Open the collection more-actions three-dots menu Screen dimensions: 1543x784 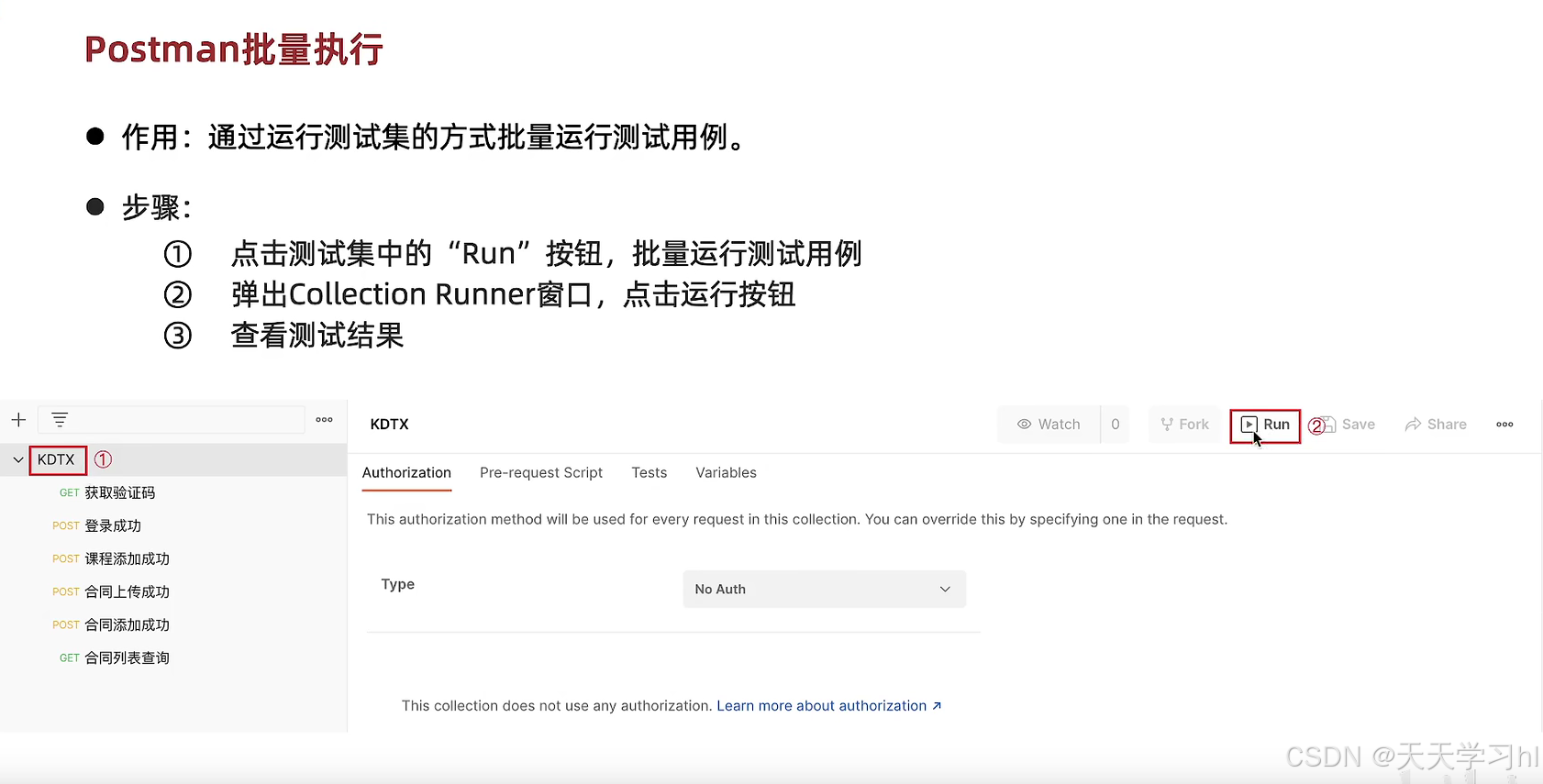coord(1504,425)
